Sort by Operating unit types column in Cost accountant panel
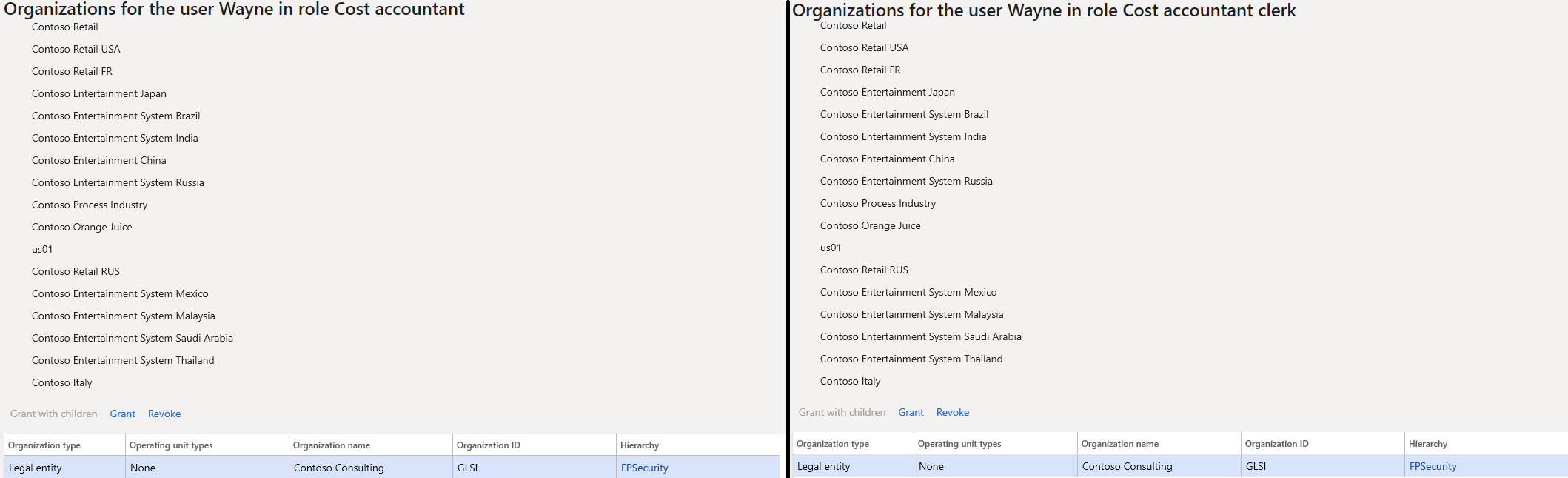The image size is (1568, 478). 207,445
